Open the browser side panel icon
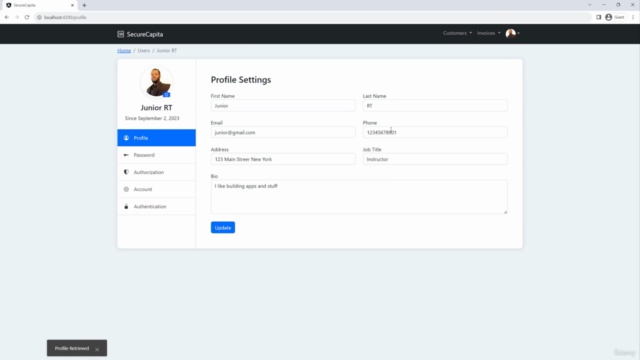The width and height of the screenshot is (640, 360). pyautogui.click(x=598, y=17)
